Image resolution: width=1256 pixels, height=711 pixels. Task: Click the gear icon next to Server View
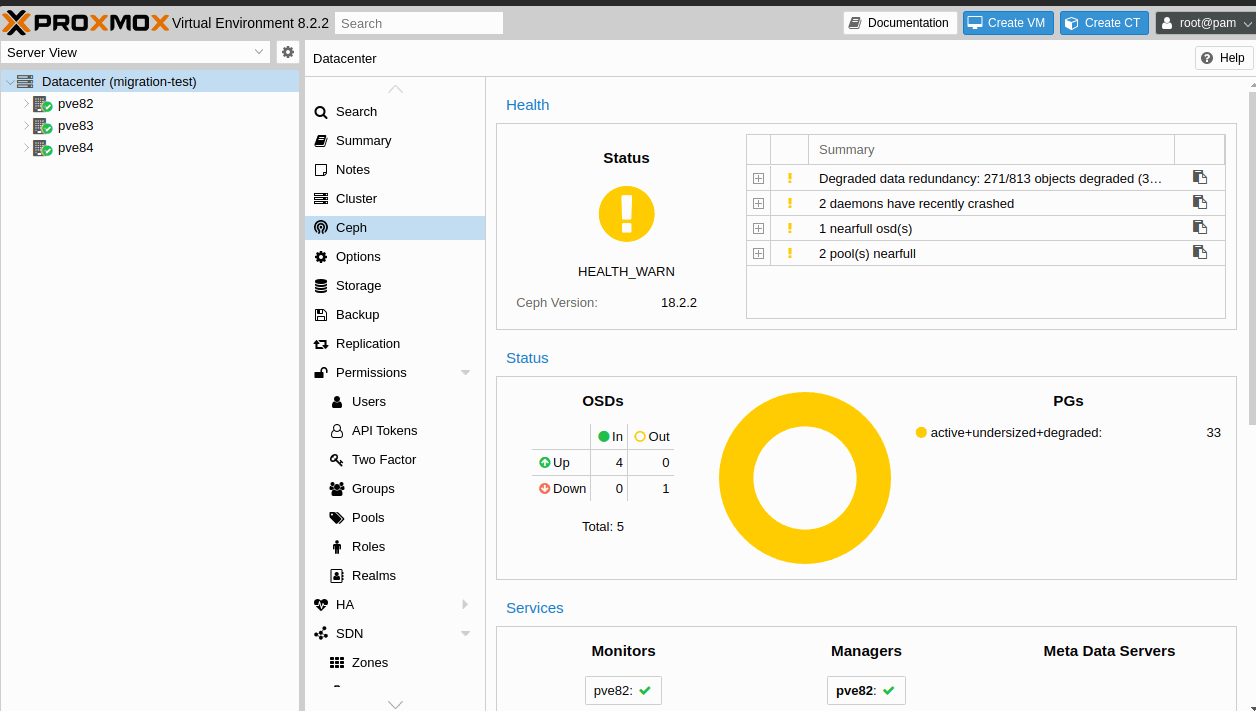tap(288, 52)
